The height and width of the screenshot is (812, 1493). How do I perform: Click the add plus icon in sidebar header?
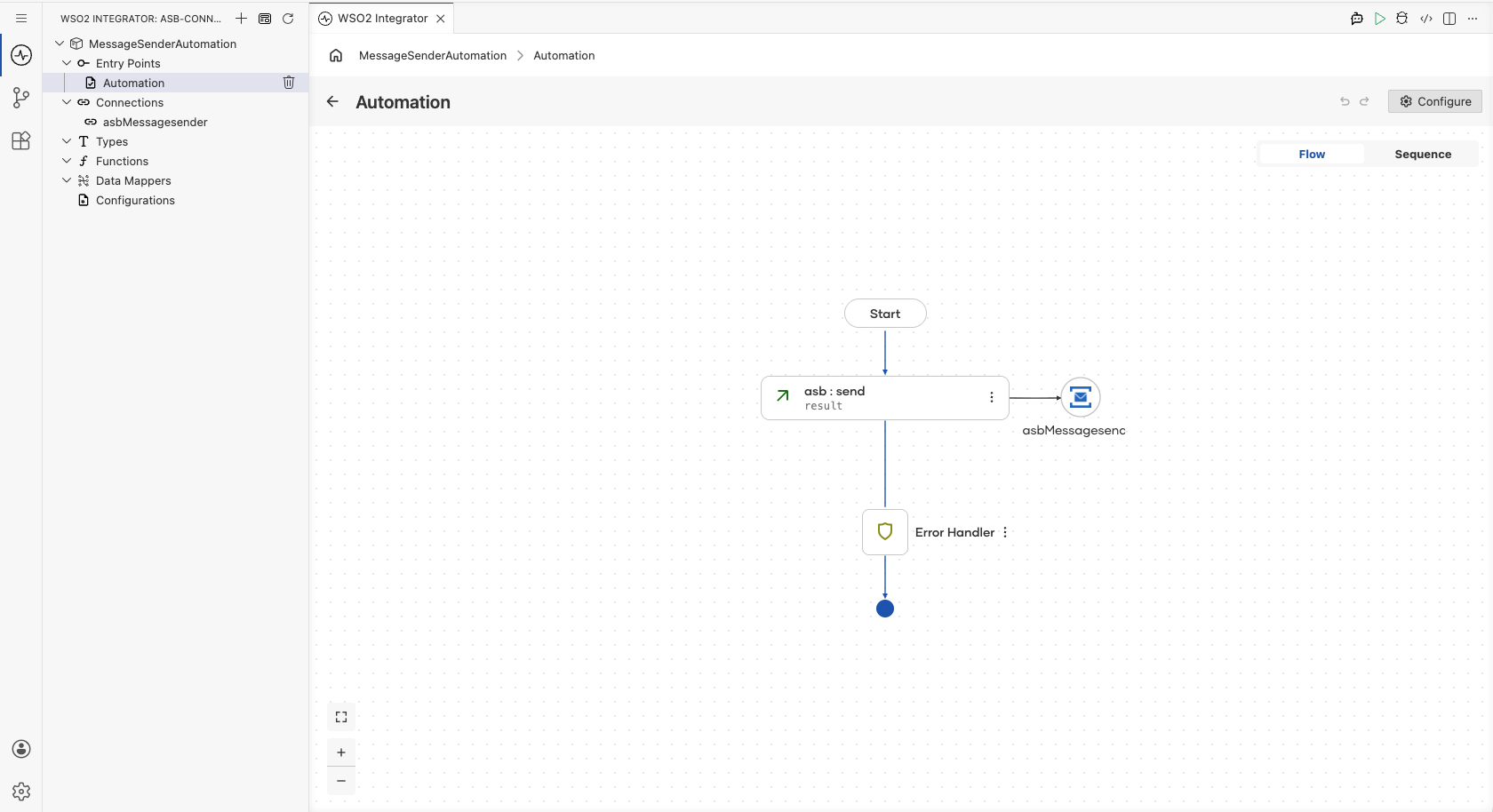tap(241, 18)
